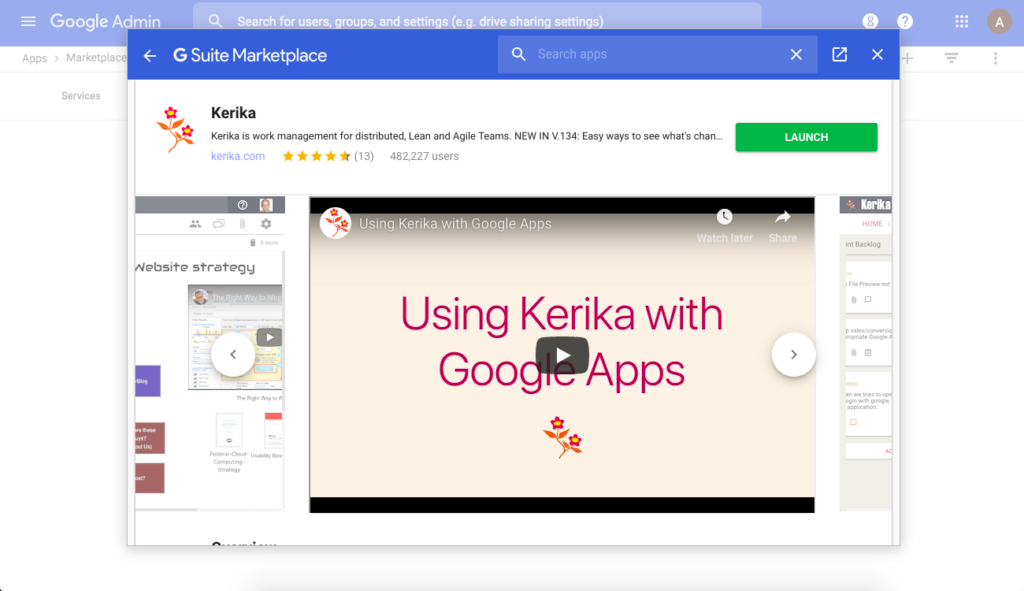Click the 482,227 users count
The image size is (1024, 591).
(x=424, y=156)
